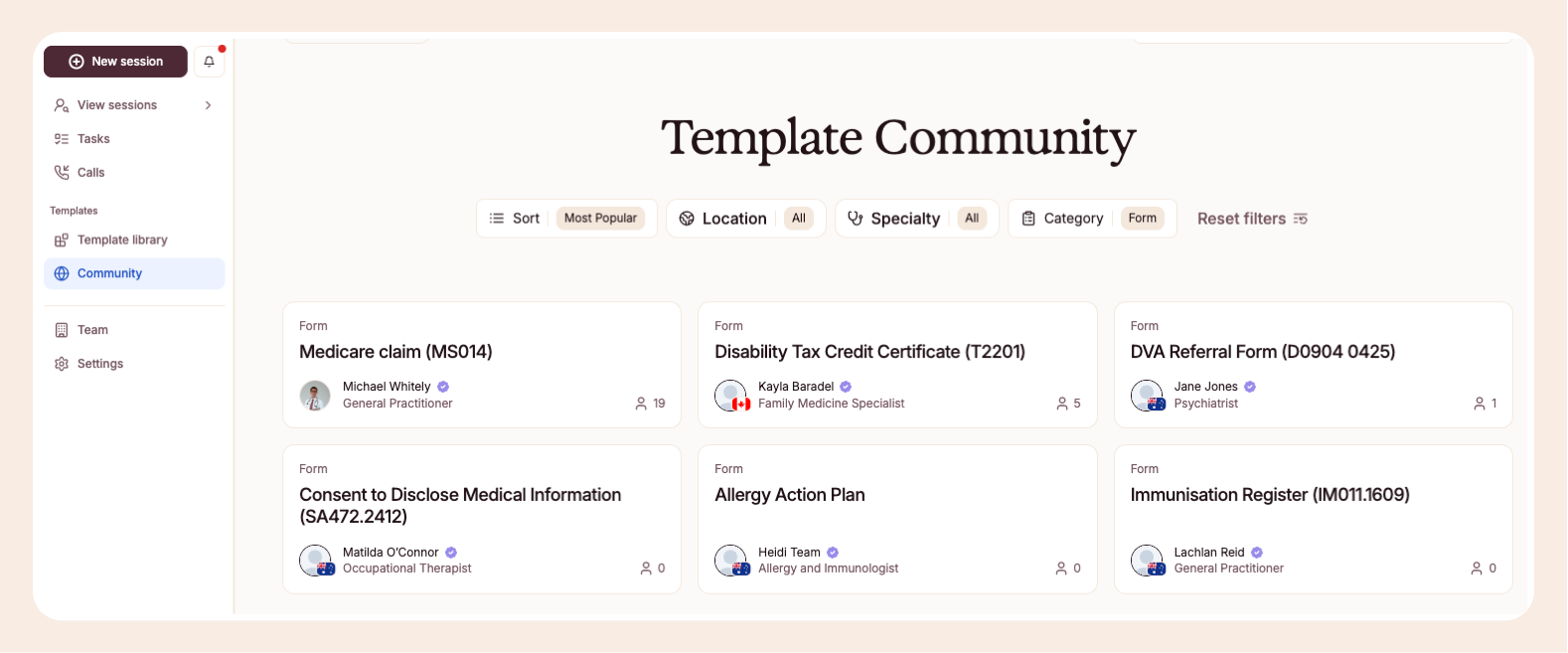
Task: Click Michael Whitely's verified badge
Action: (443, 387)
